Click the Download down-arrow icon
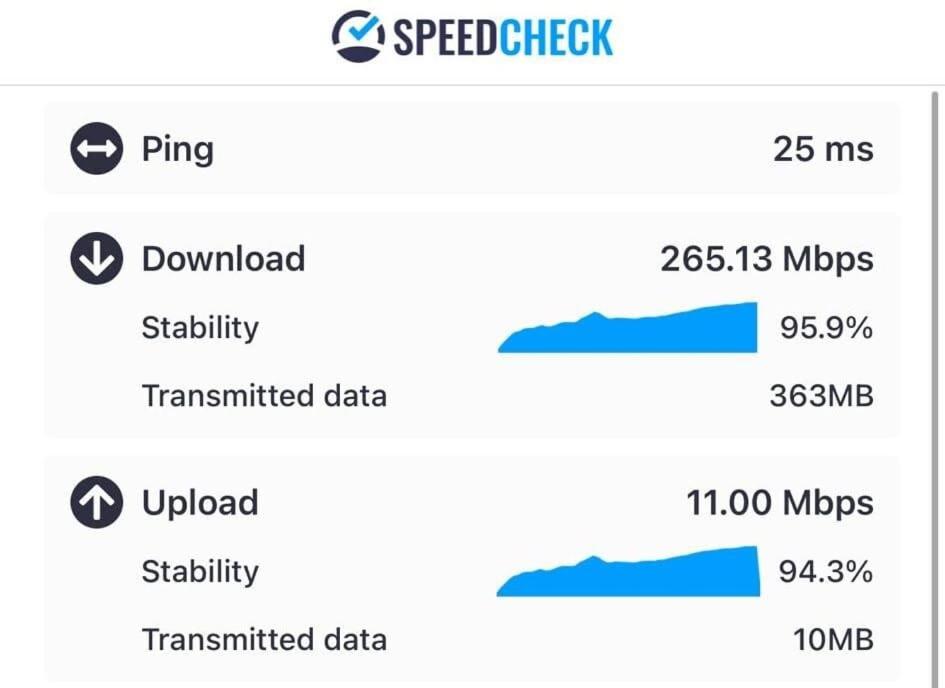The width and height of the screenshot is (945, 688). pos(96,258)
